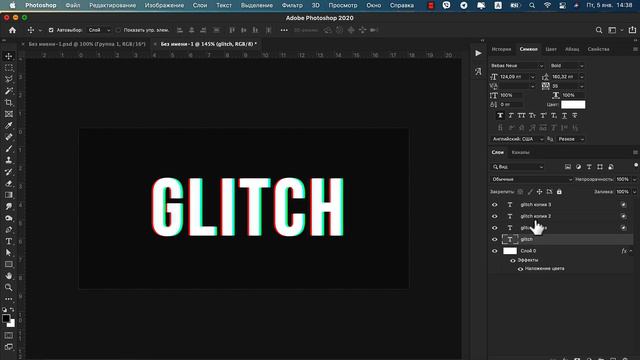Select the Eraser tool

click(x=9, y=183)
